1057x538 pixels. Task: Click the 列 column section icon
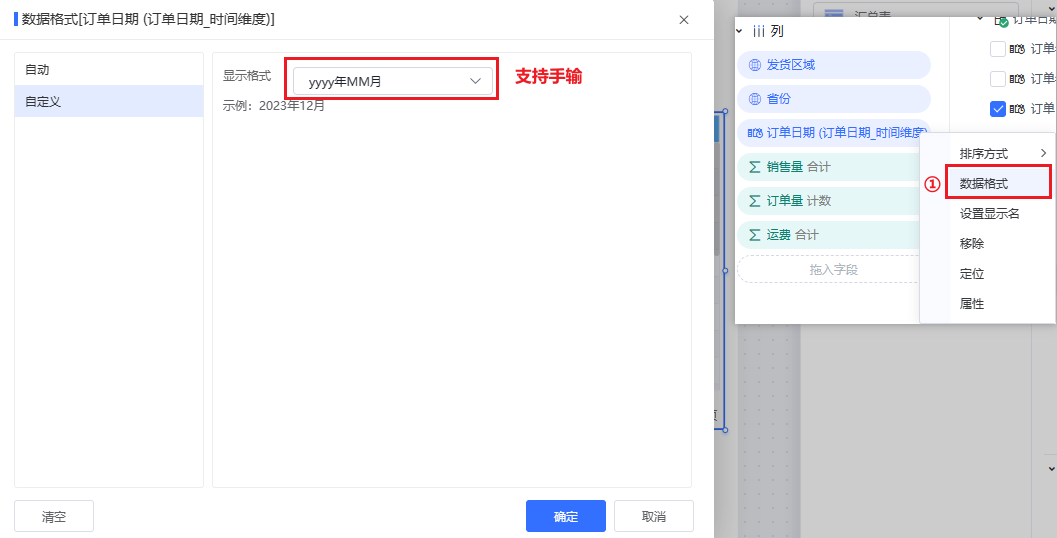point(758,32)
